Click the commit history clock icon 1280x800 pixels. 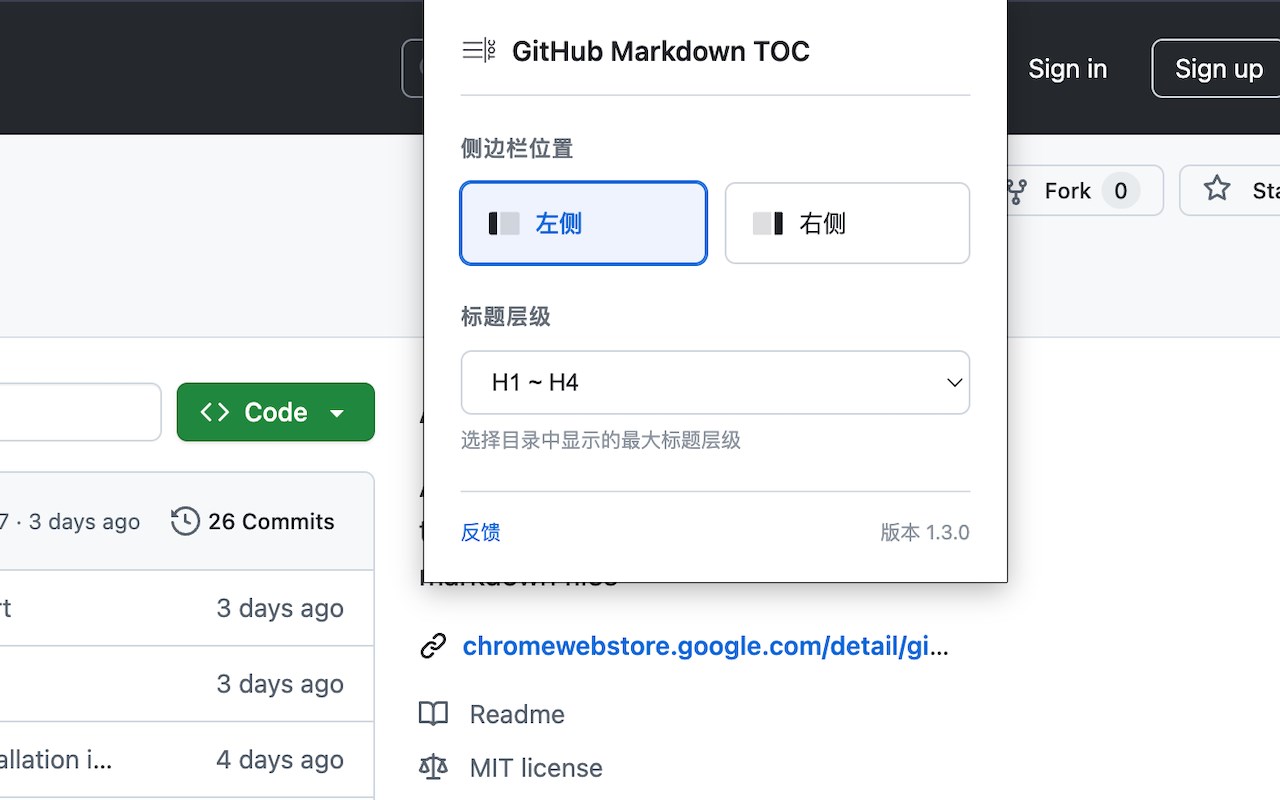click(185, 521)
